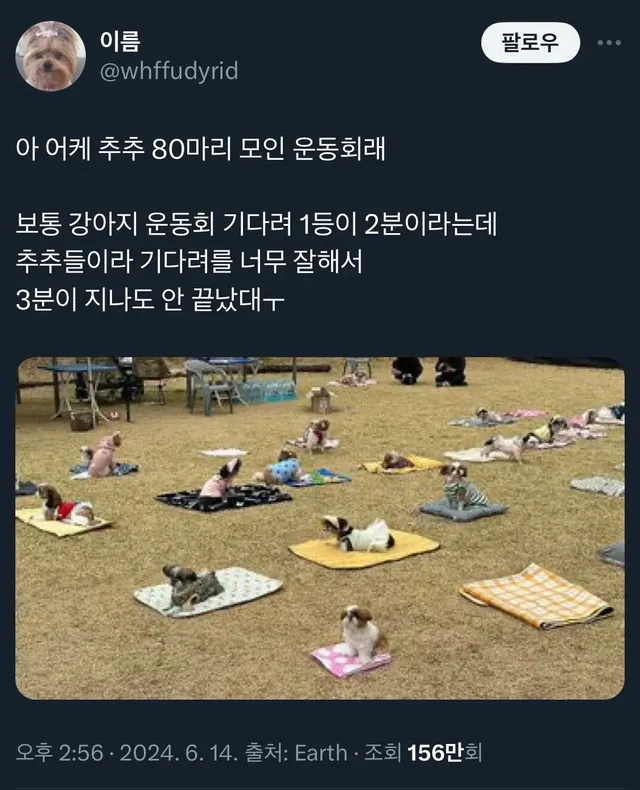
Task: View the 조회 156만회 view count
Action: coord(423,753)
